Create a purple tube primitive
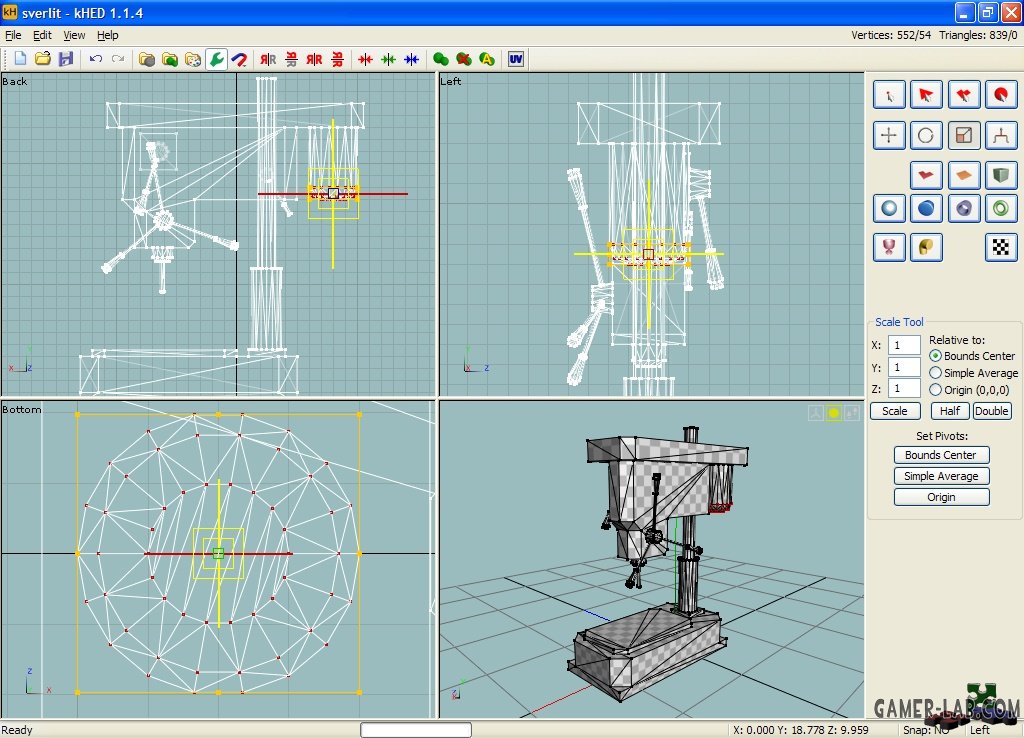Viewport: 1024px width, 738px height. [963, 209]
